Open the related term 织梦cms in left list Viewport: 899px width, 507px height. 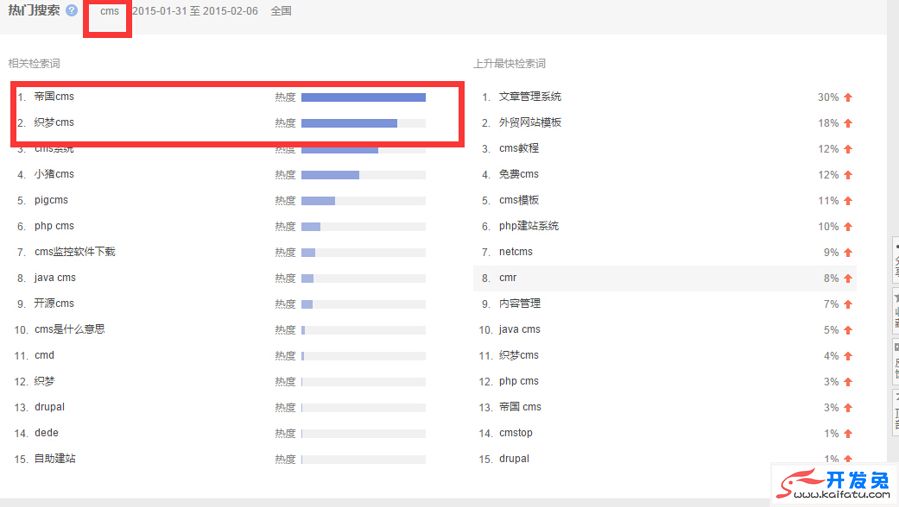[54, 122]
